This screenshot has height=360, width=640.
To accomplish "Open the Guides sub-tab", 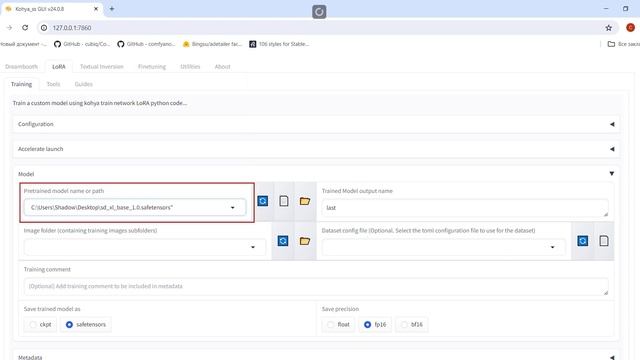I will 84,84.
